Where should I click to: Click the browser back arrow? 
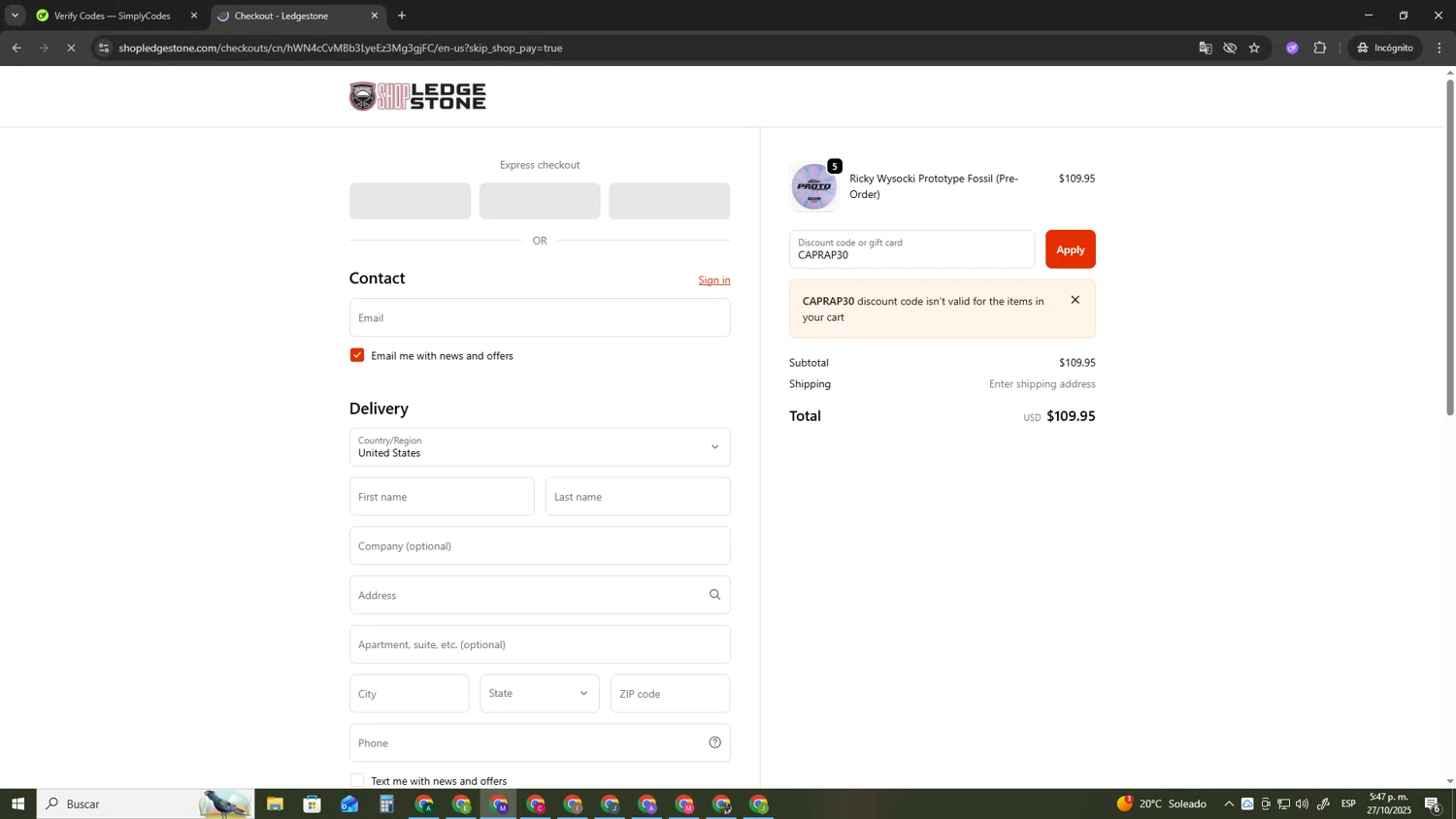coord(17,48)
